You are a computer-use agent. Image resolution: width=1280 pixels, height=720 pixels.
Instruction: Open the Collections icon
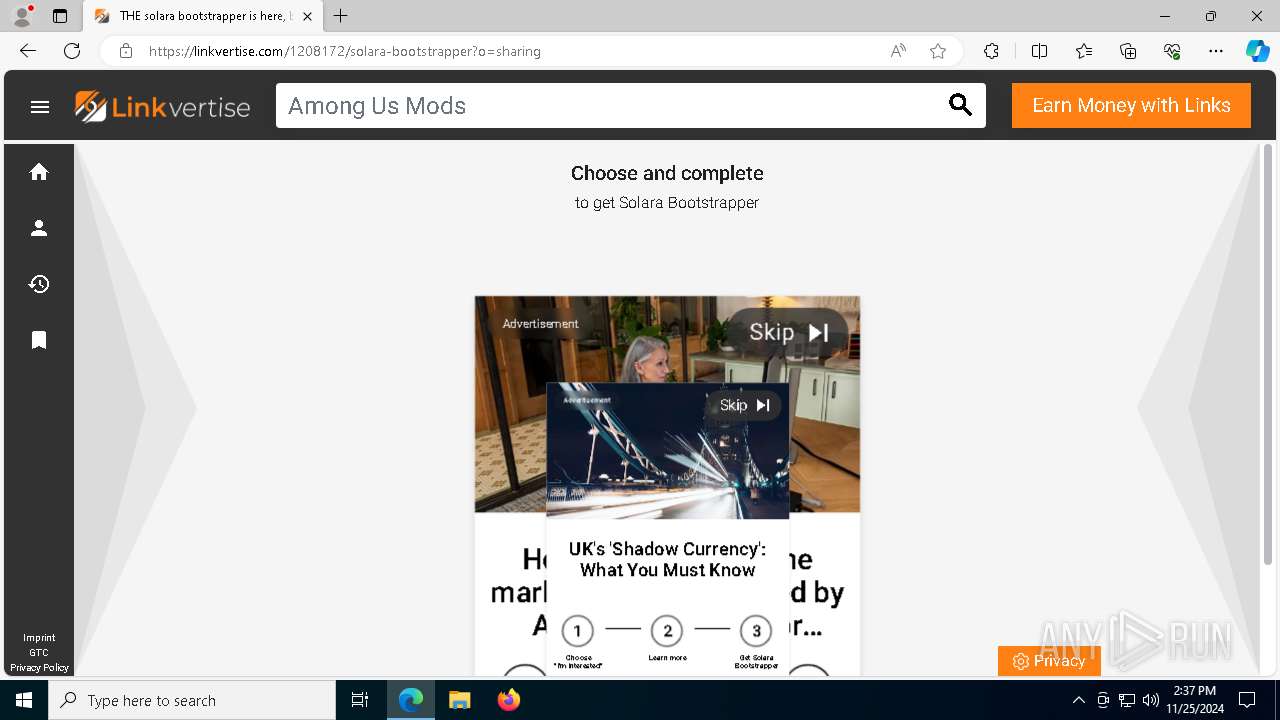[x=1128, y=51]
